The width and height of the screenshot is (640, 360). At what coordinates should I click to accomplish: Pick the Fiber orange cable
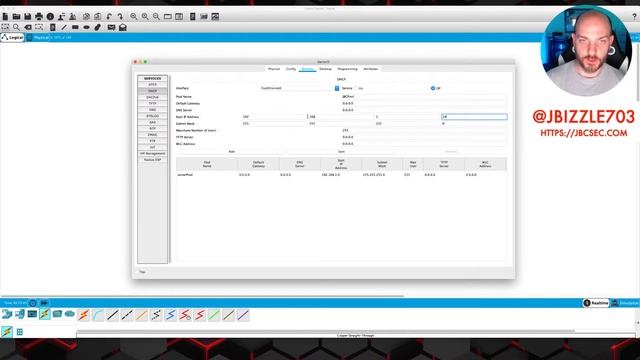tap(142, 315)
